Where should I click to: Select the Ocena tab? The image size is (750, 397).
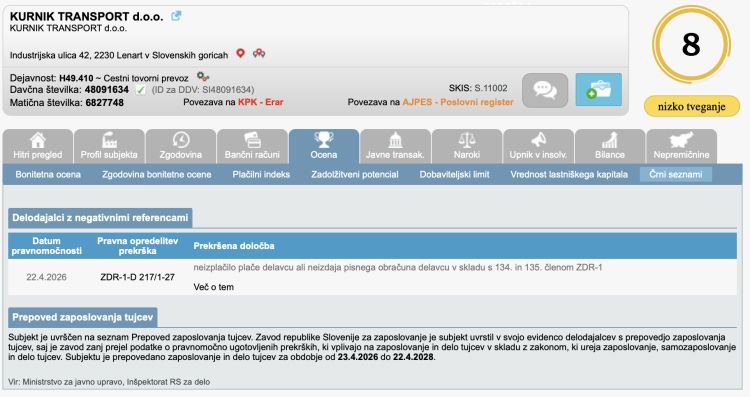324,146
